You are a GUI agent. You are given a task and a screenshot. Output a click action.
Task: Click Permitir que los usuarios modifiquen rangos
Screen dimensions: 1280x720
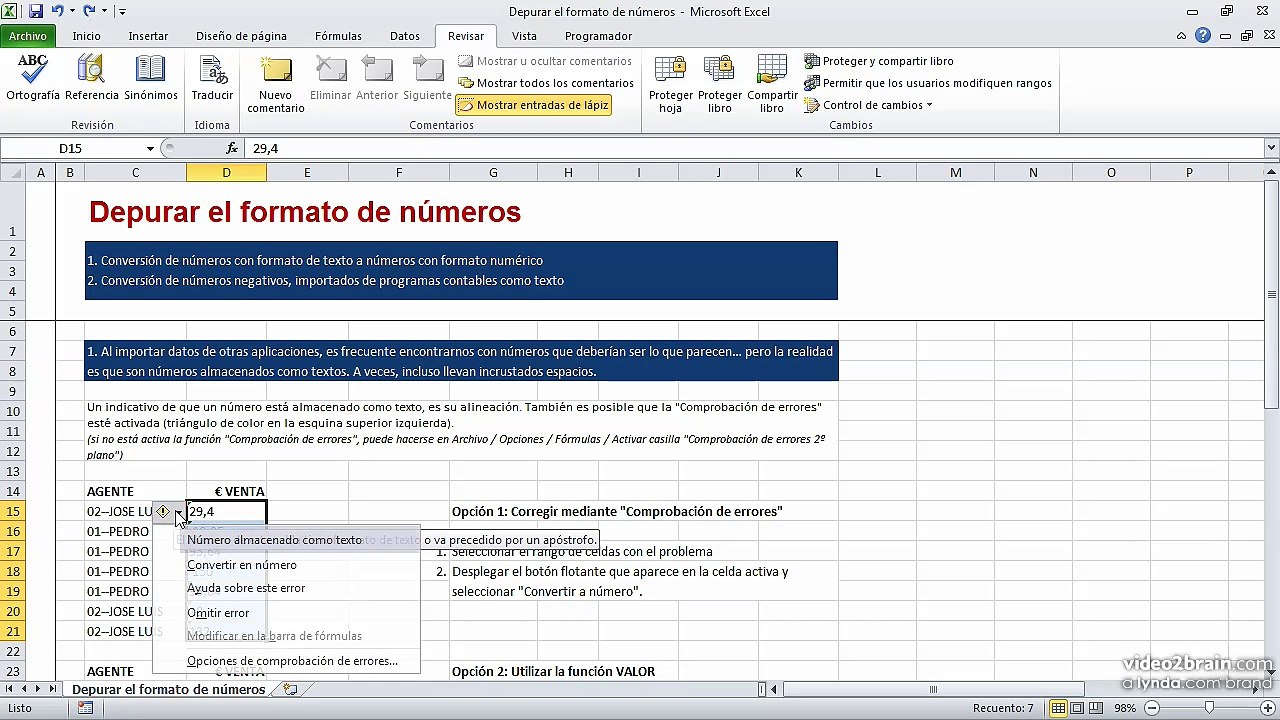(x=928, y=83)
